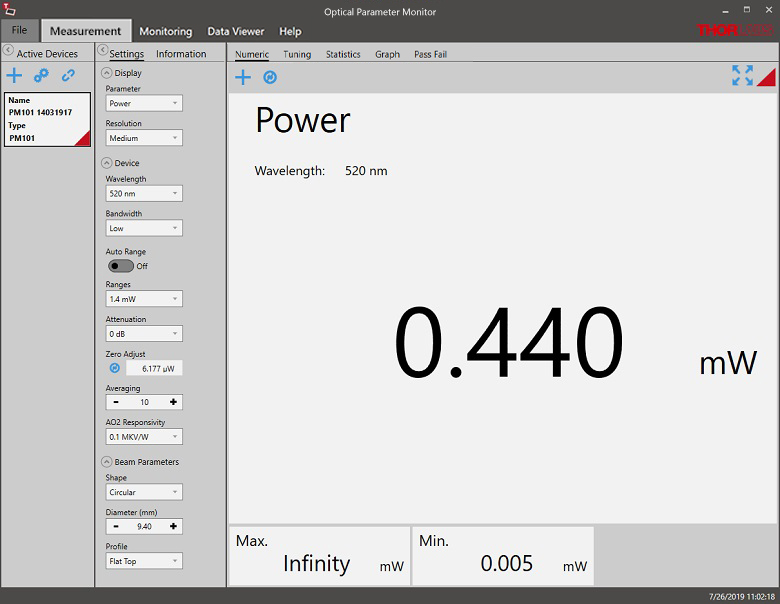Open the Wavelength dropdown
Viewport: 780px width, 604px height.
[144, 193]
